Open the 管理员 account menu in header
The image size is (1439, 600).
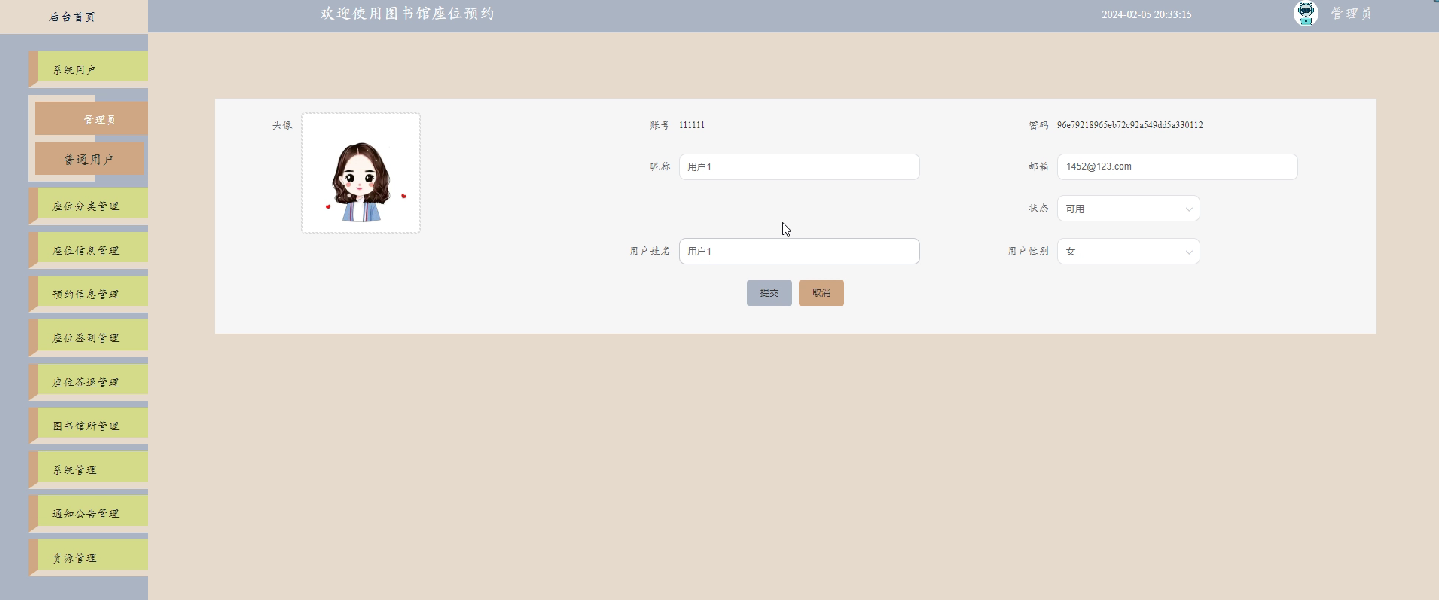1350,14
